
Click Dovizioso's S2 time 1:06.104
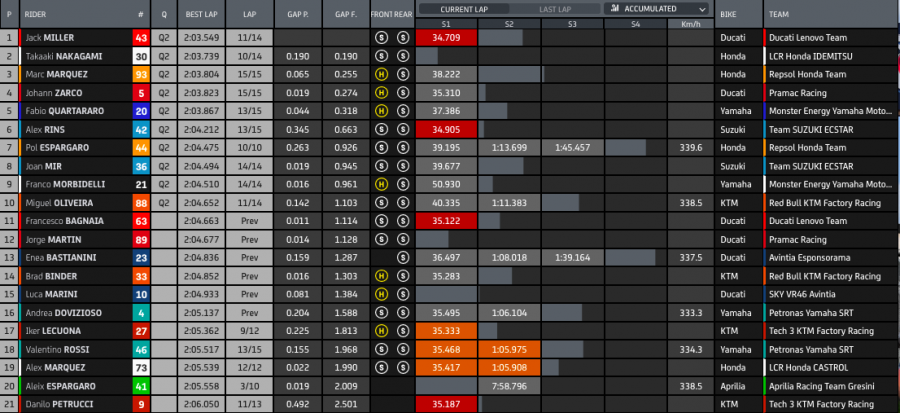pyautogui.click(x=510, y=313)
